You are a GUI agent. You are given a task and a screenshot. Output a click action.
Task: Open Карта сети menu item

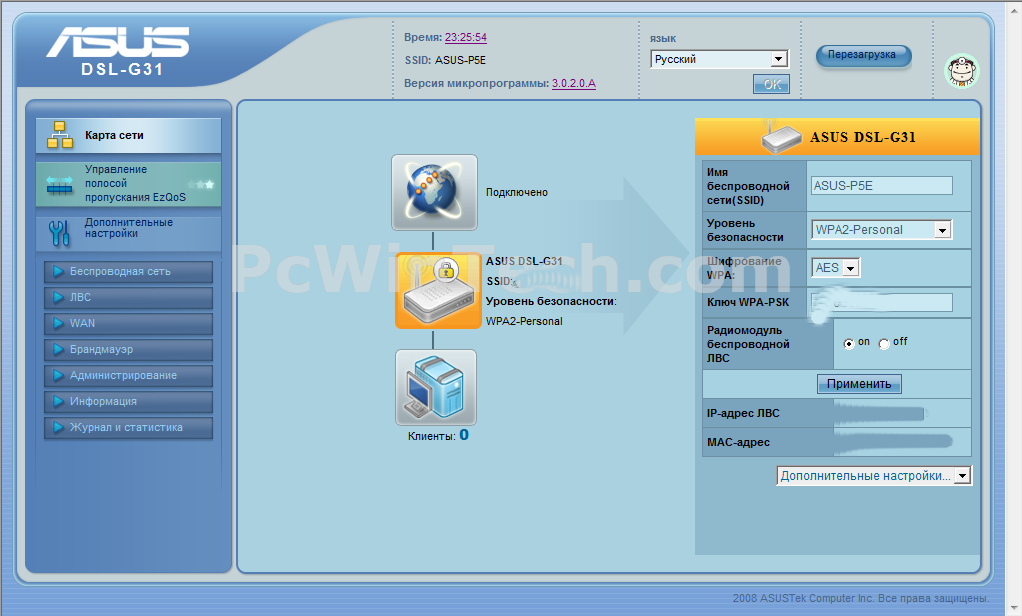[x=128, y=136]
